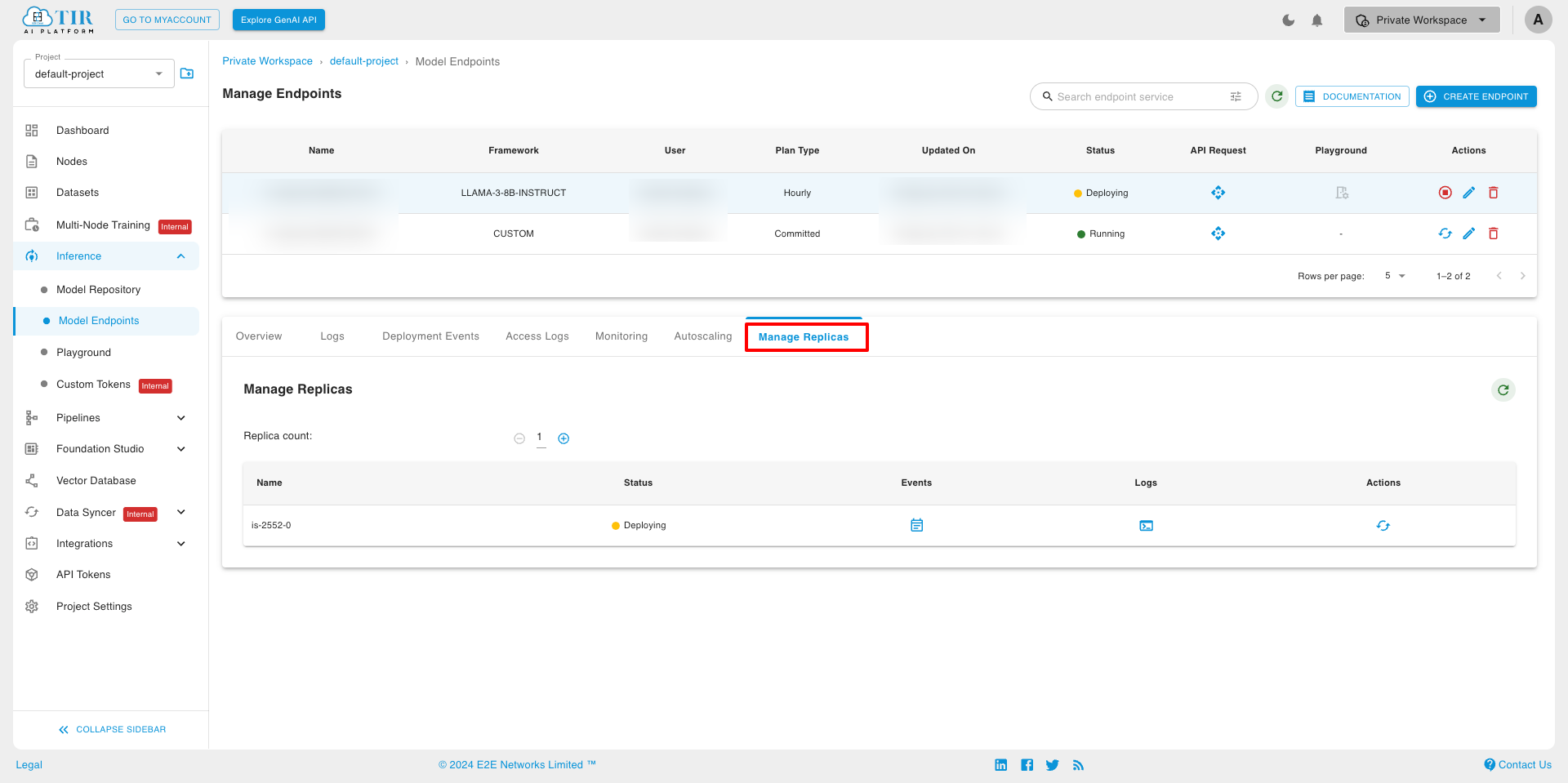This screenshot has height=783, width=1568.
Task: Stop the LLAMA-3-8B-INSTRUCT endpoint
Action: [x=1445, y=193]
